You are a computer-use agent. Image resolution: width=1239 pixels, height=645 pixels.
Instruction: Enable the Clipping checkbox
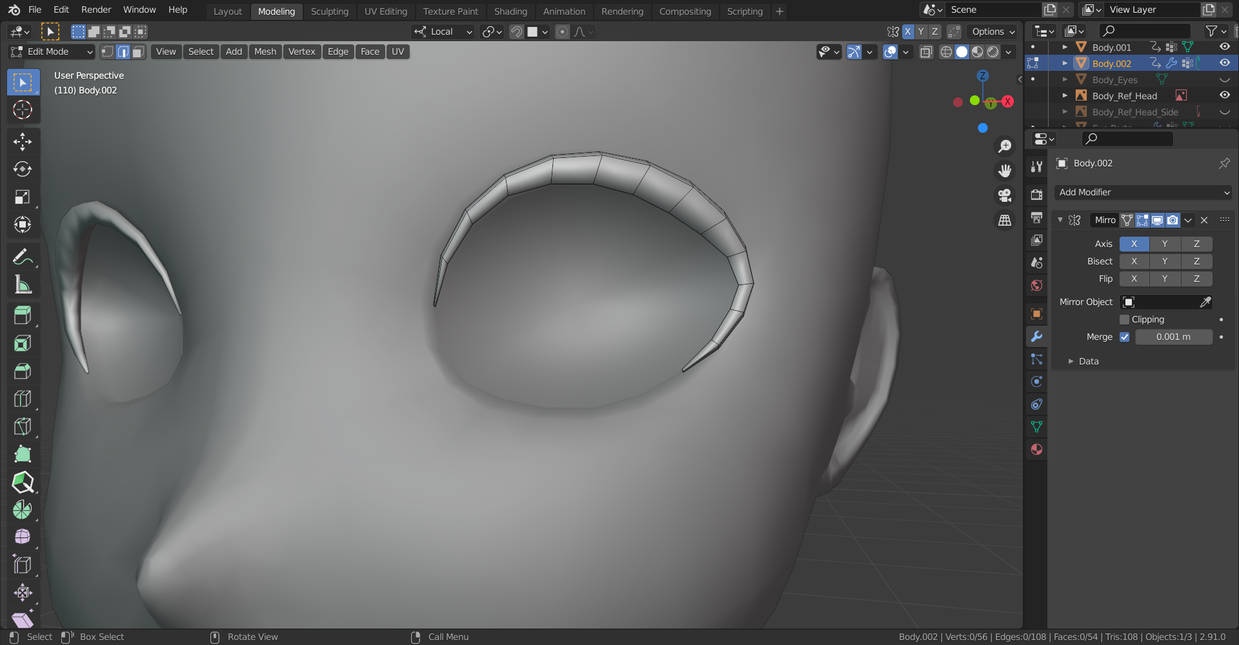[1124, 320]
